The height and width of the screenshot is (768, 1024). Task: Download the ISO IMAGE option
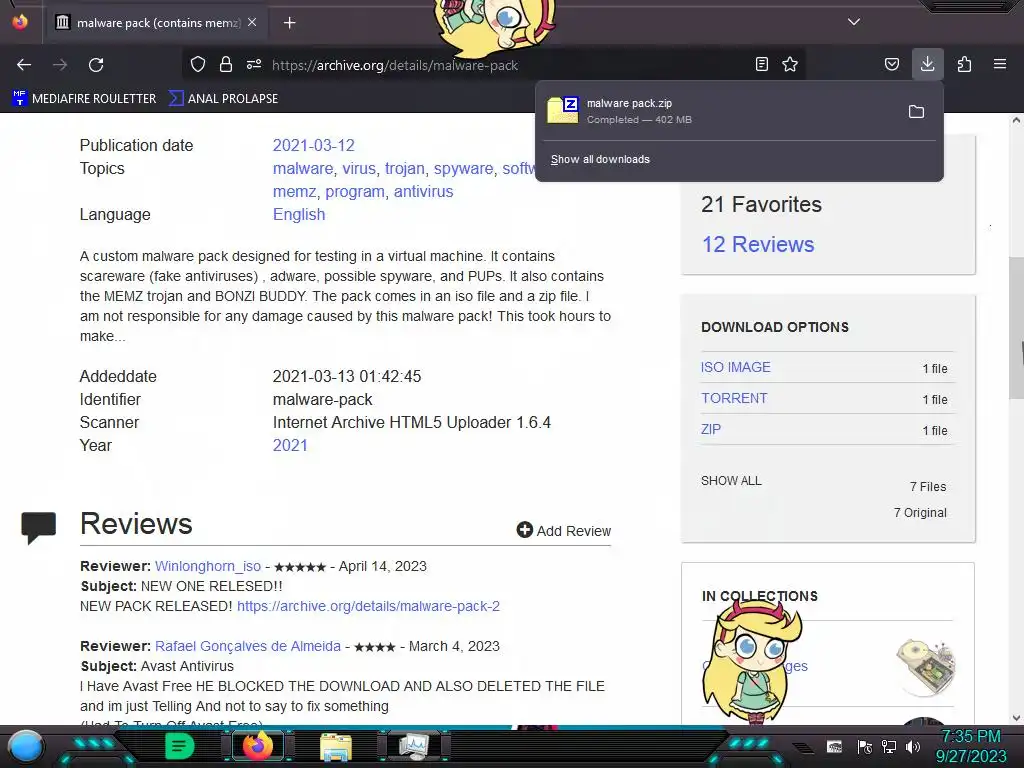pos(735,367)
